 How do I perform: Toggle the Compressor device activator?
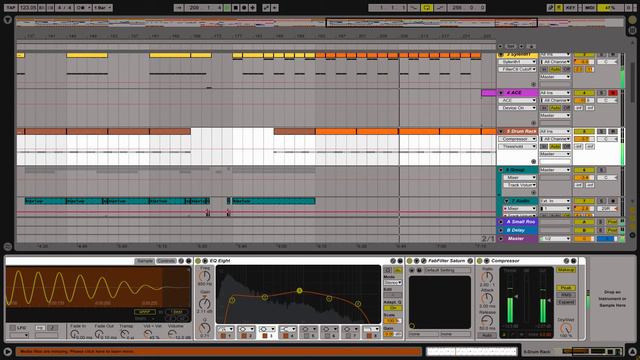[480, 261]
